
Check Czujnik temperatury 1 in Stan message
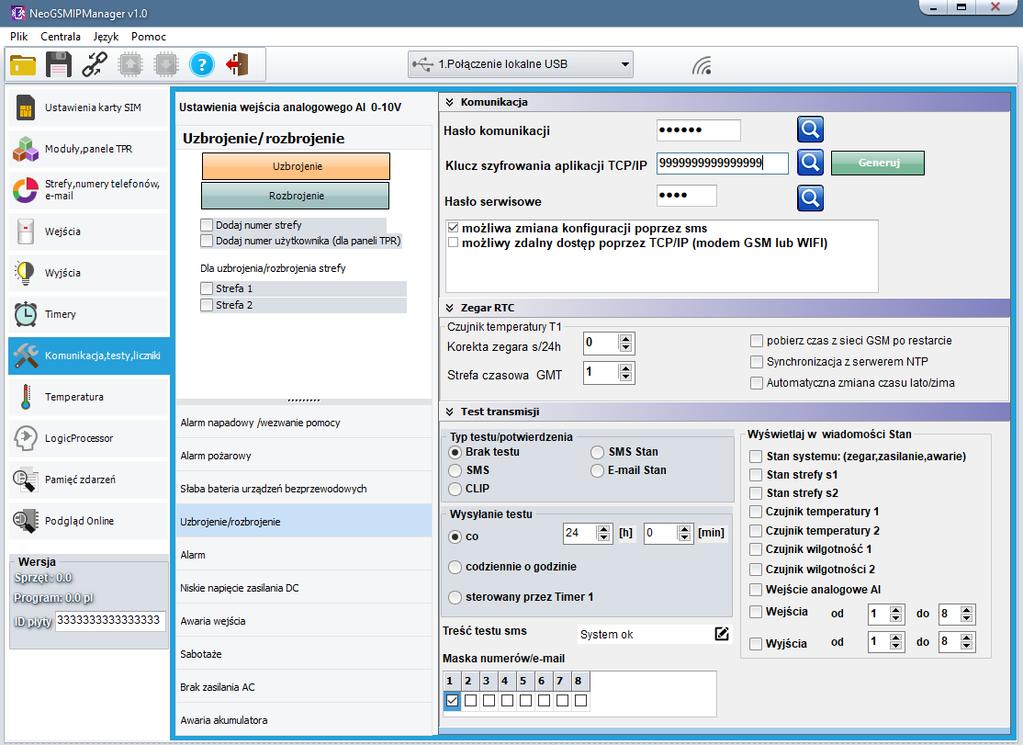pyautogui.click(x=756, y=511)
